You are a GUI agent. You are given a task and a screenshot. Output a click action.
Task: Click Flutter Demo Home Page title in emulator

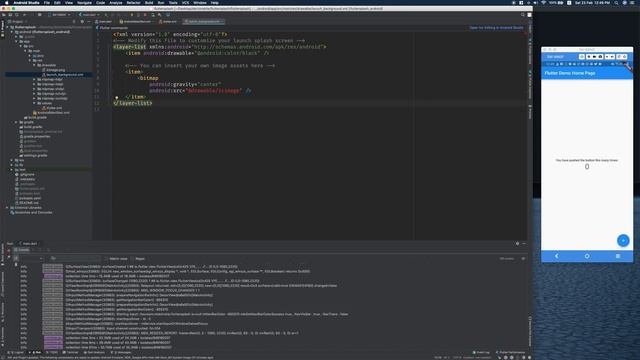pos(570,73)
